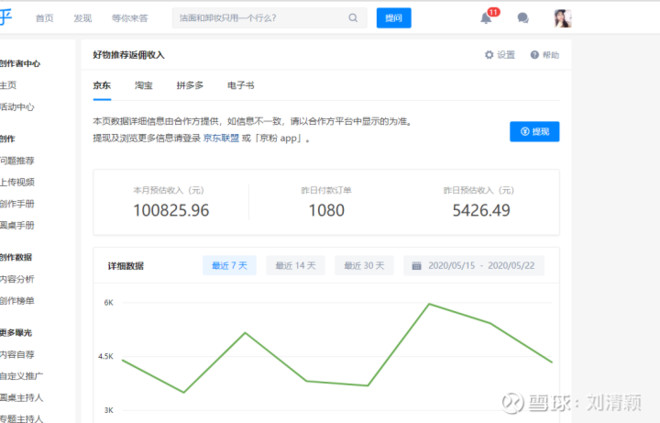Switch to the 拼多多 tab
The image size is (660, 423).
191,87
